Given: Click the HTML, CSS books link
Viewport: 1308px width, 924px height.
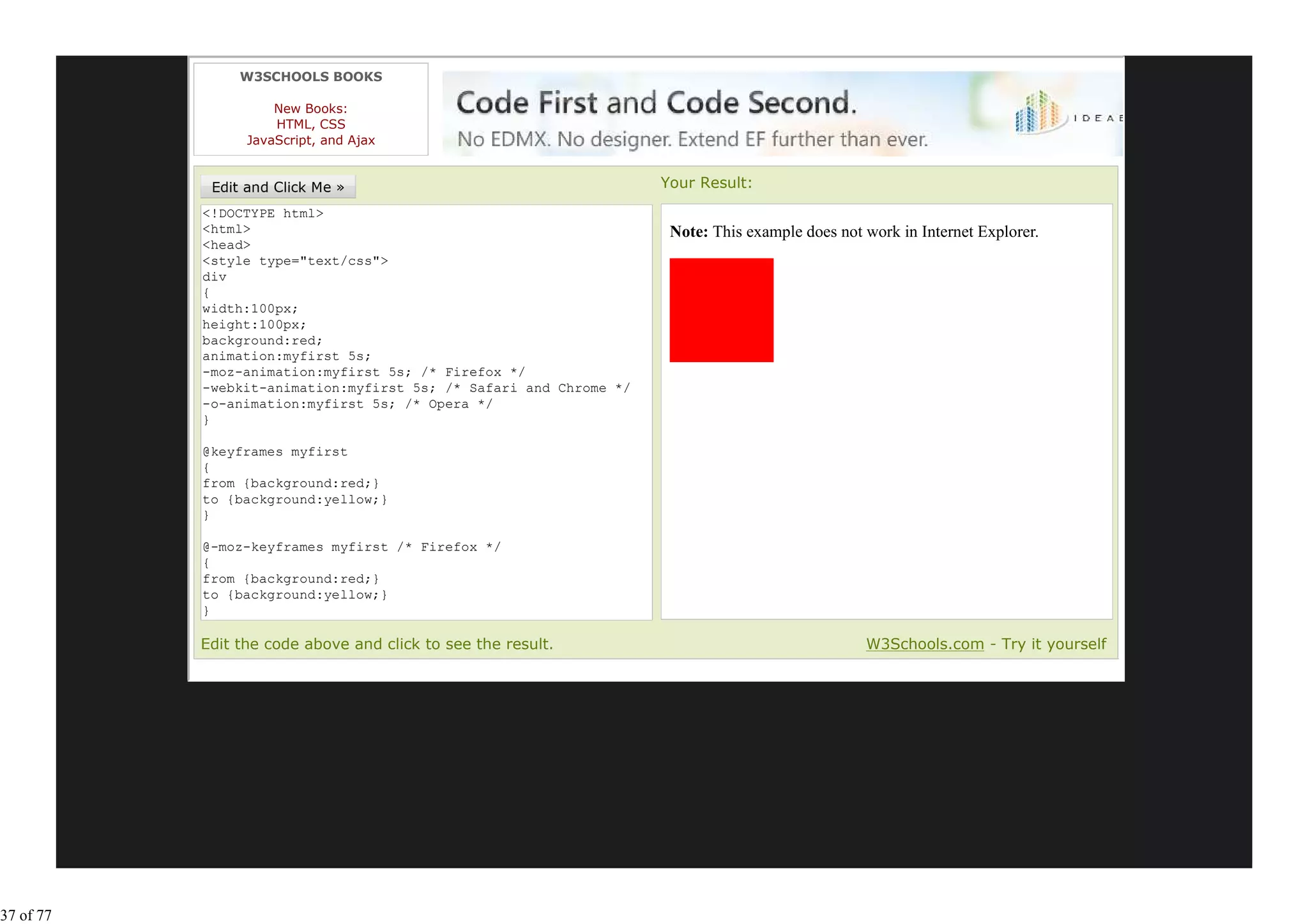Looking at the screenshot, I should tap(310, 125).
